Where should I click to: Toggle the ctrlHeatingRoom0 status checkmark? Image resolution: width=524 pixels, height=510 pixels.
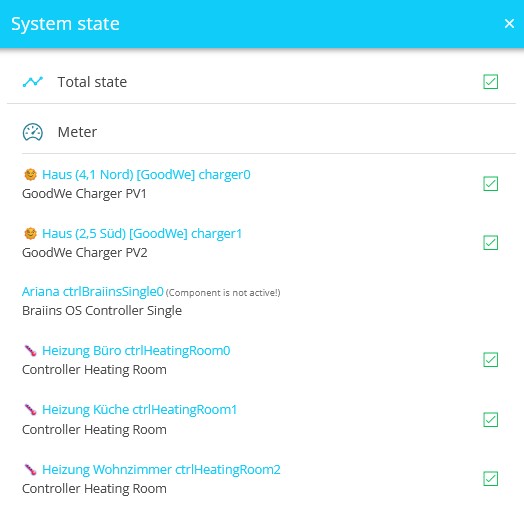[x=491, y=360]
